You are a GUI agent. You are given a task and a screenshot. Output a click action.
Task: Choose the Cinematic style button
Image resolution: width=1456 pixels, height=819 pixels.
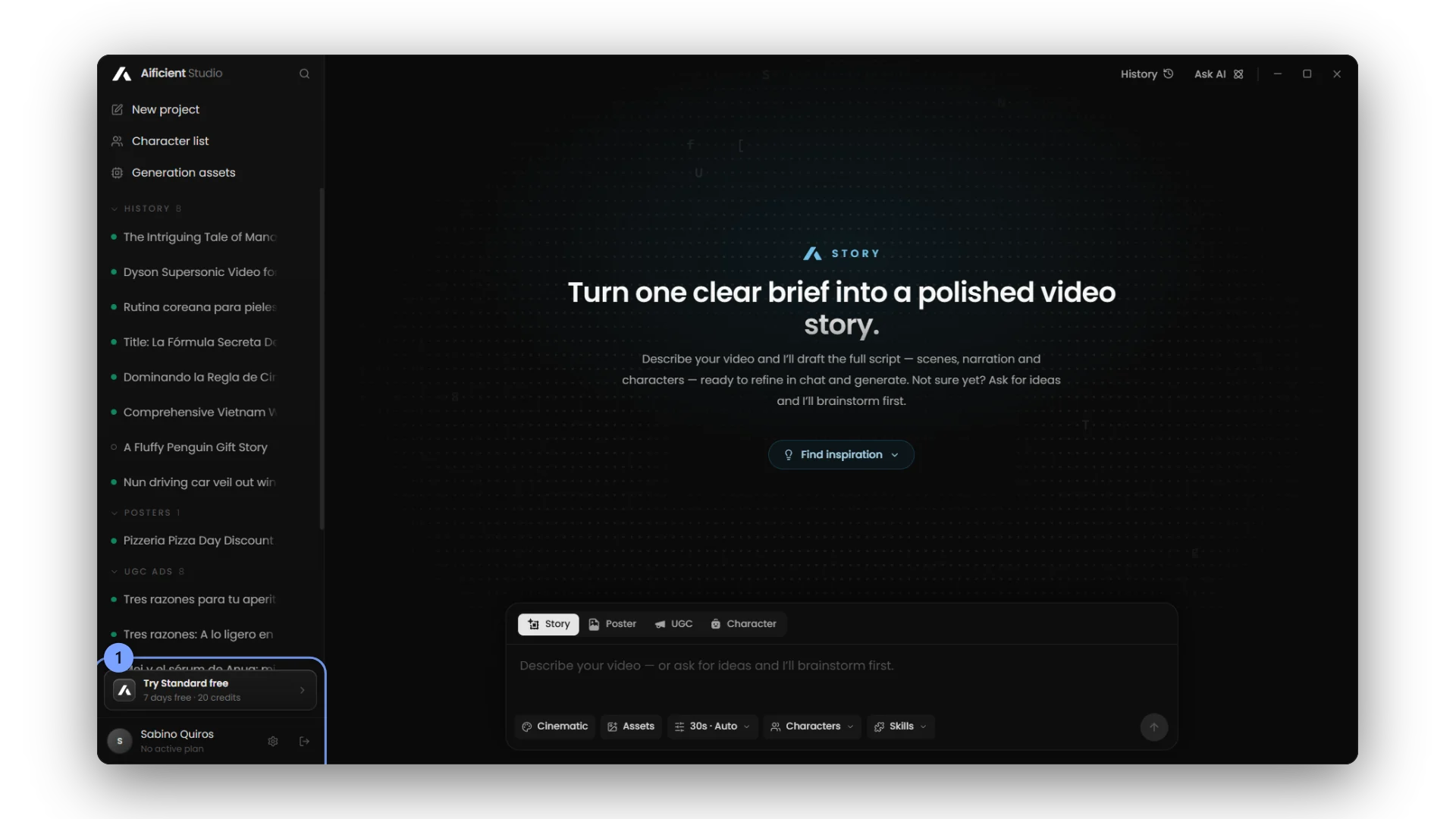[555, 726]
